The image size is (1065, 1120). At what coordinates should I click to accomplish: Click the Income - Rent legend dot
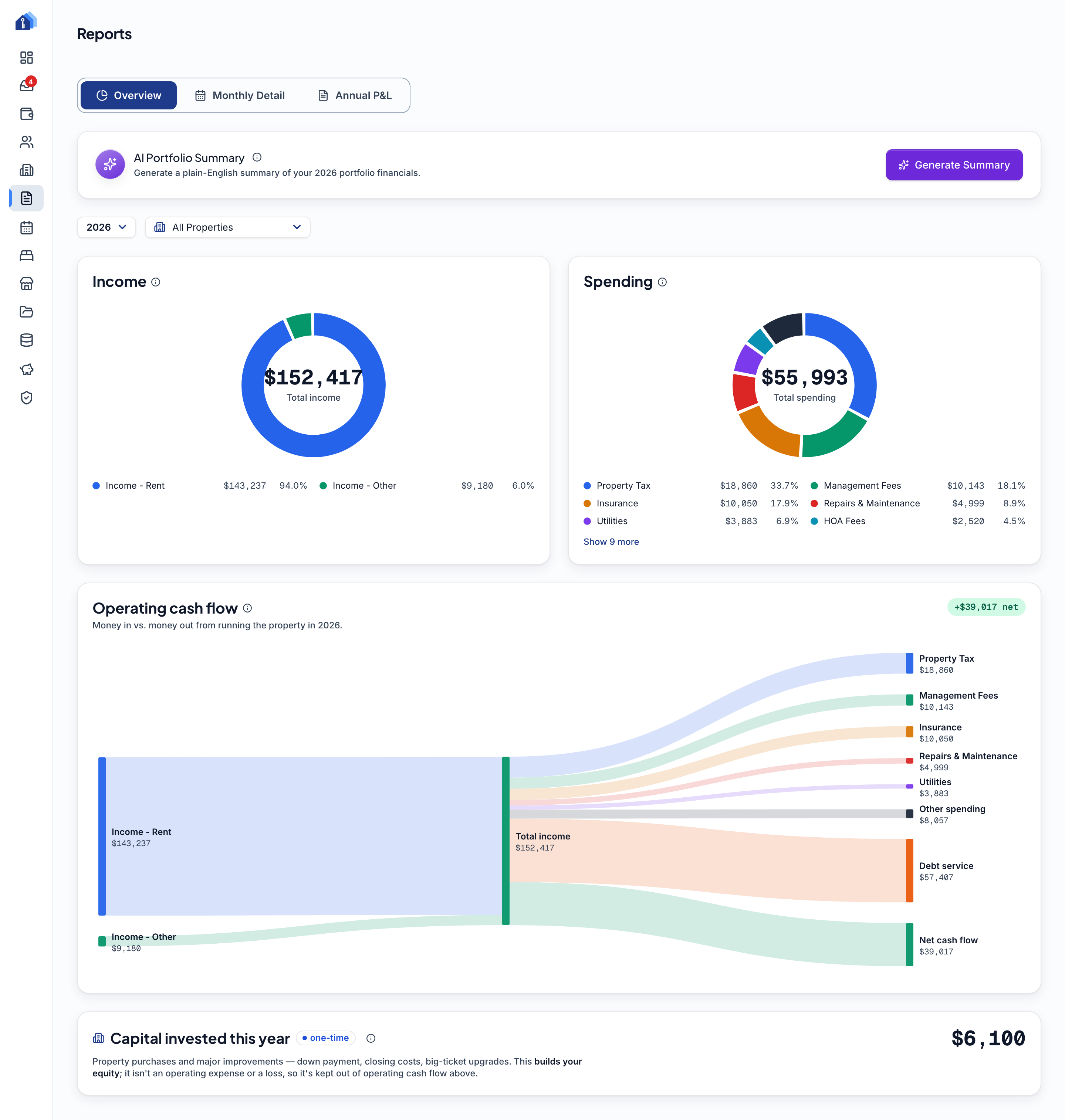click(x=96, y=486)
